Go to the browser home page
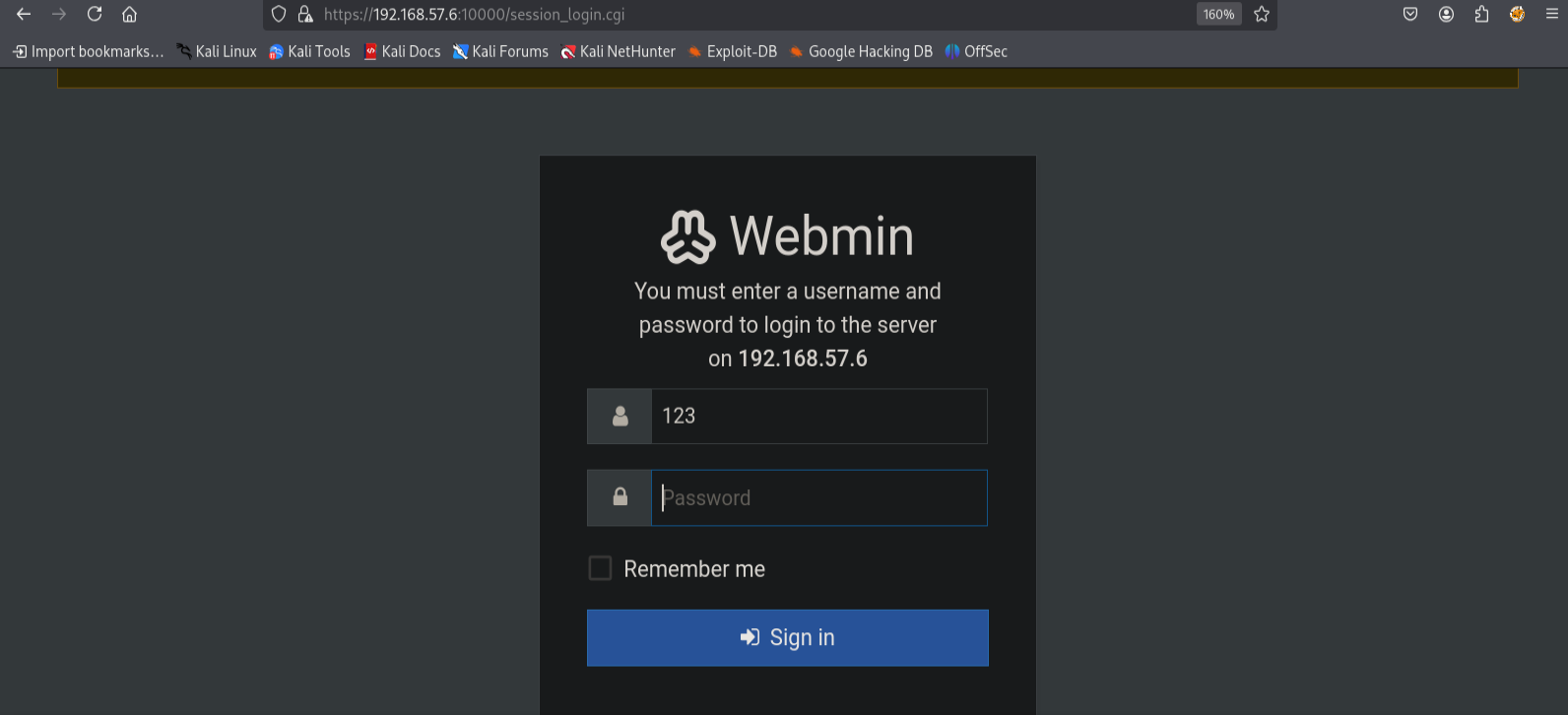 point(129,15)
